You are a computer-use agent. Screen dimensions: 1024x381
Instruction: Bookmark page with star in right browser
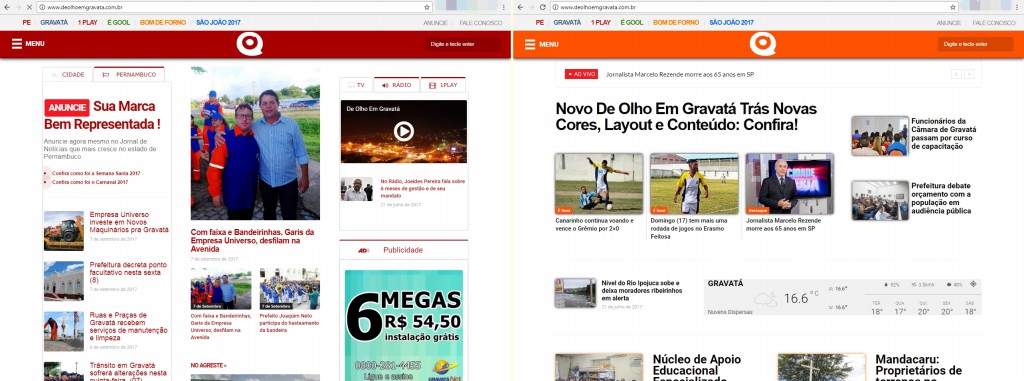pos(953,7)
